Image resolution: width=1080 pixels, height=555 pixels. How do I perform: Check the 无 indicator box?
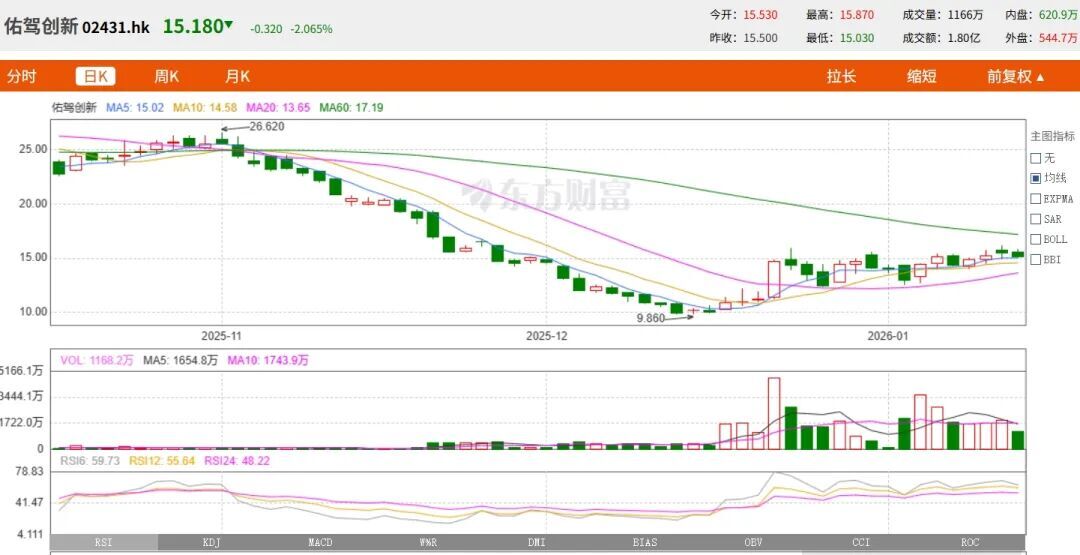point(1035,158)
